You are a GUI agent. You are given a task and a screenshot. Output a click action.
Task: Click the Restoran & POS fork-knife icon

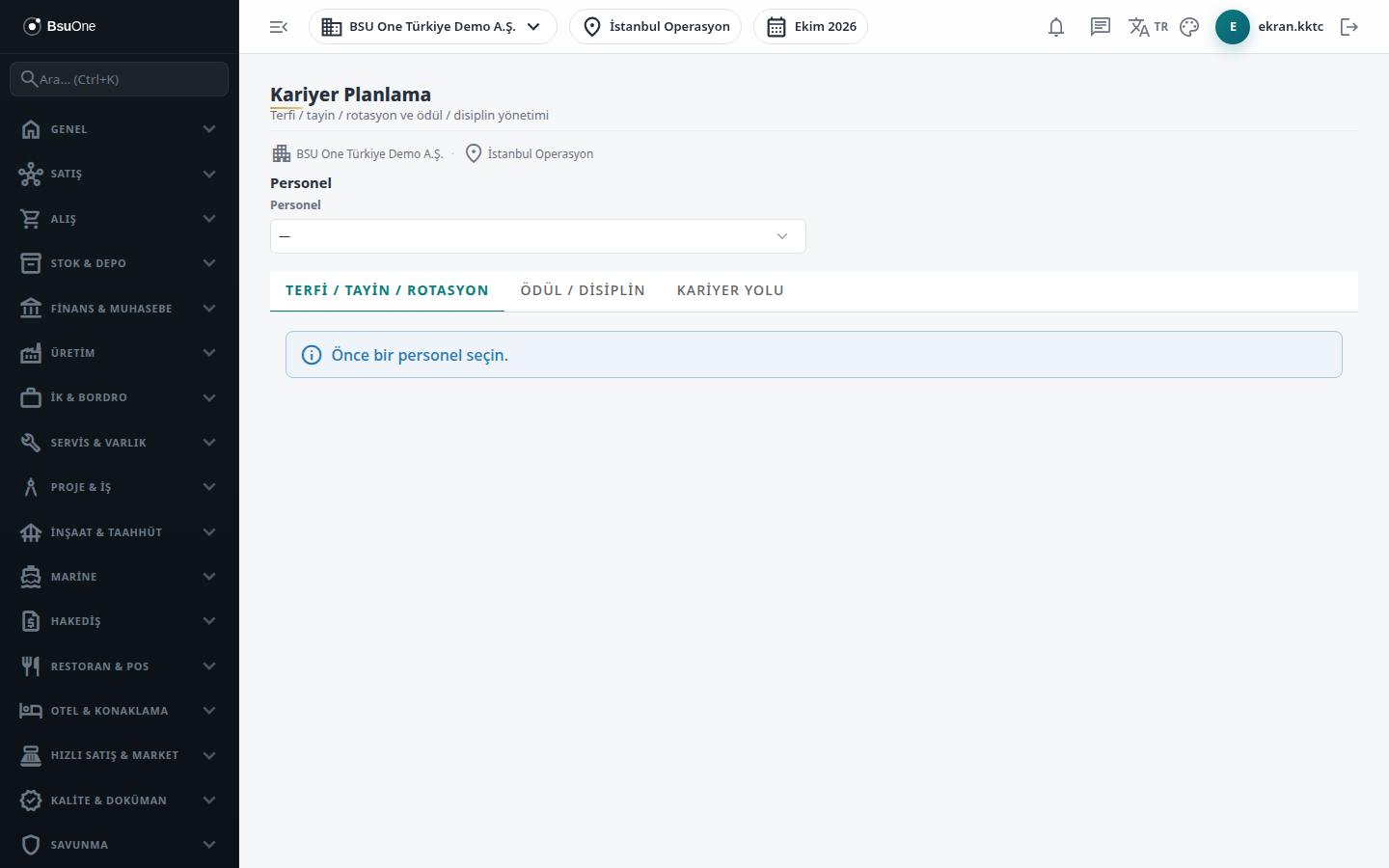[31, 666]
